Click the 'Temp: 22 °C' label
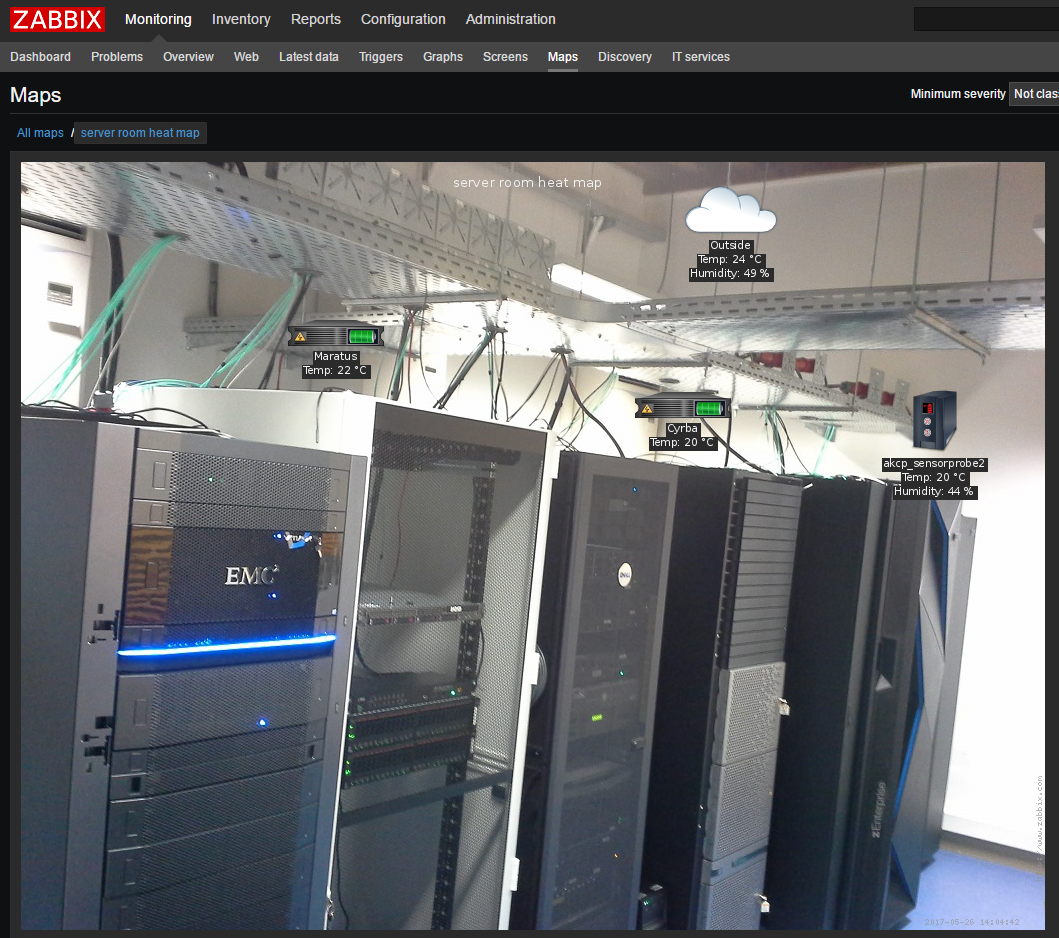The image size is (1059, 938). [x=336, y=370]
